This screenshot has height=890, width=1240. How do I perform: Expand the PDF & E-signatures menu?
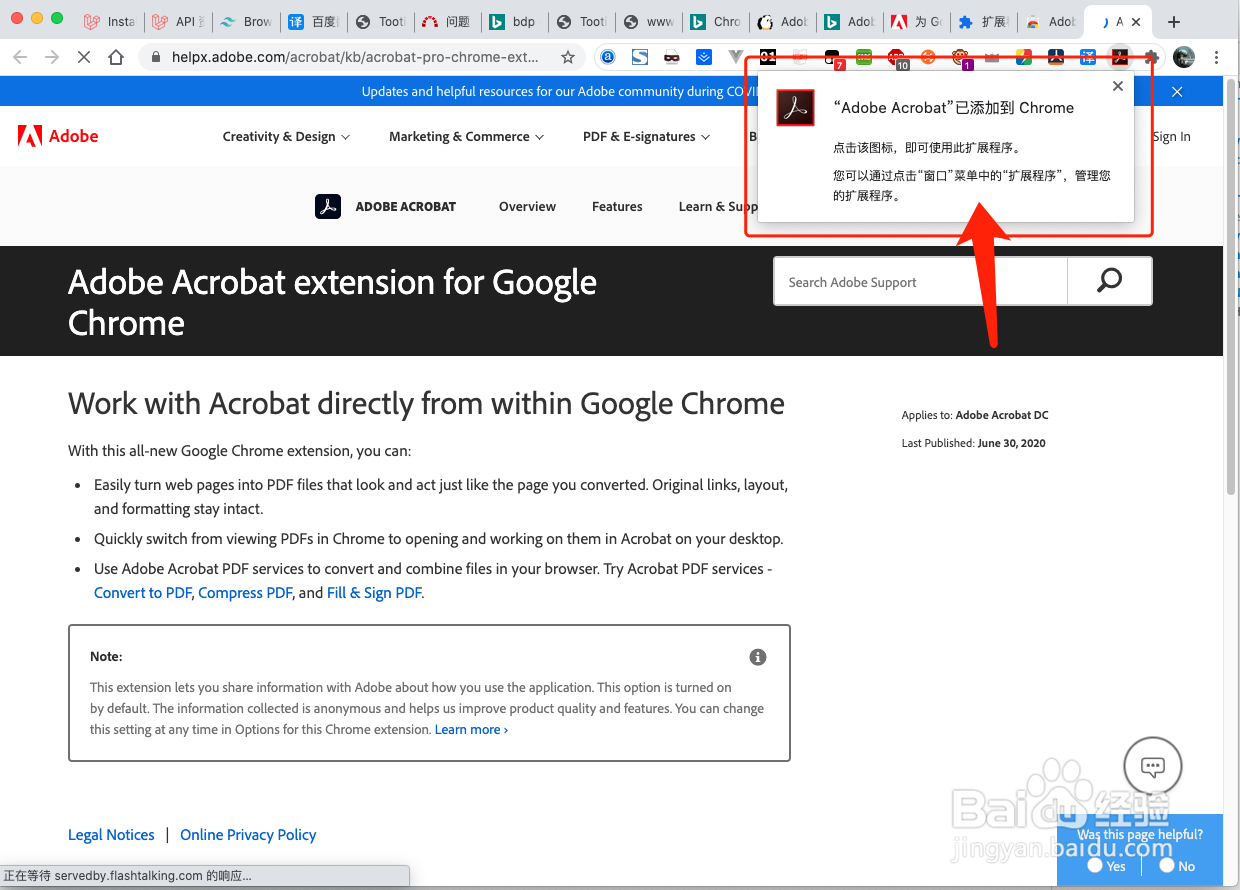pyautogui.click(x=646, y=137)
